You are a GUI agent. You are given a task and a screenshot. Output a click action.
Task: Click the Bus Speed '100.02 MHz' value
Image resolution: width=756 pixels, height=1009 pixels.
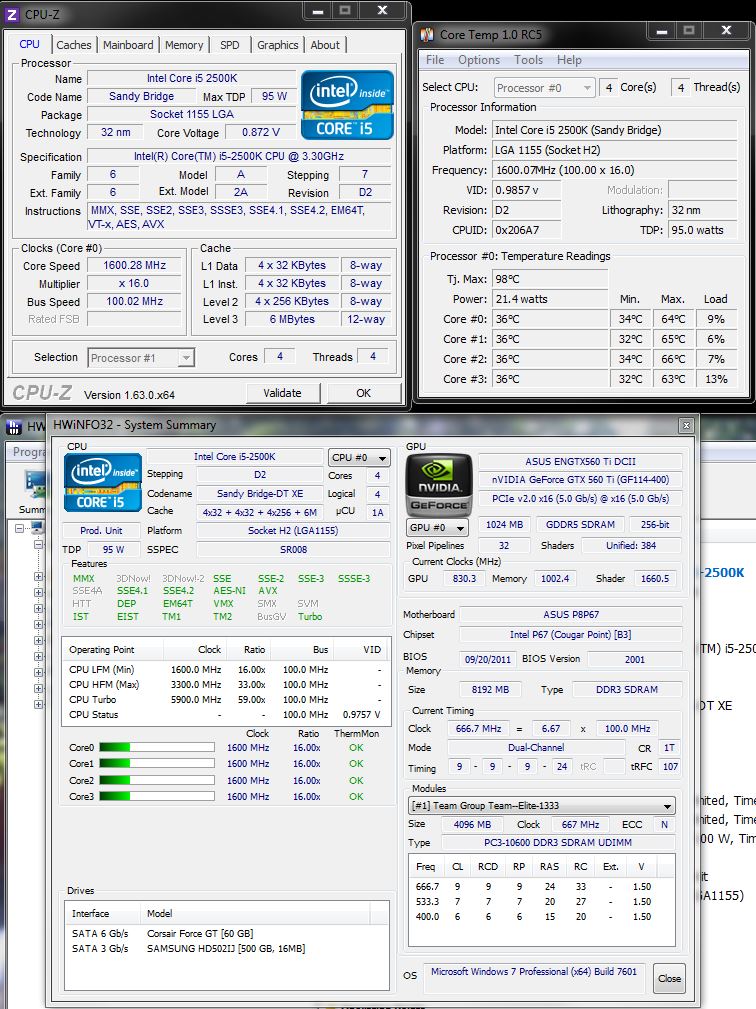[134, 301]
